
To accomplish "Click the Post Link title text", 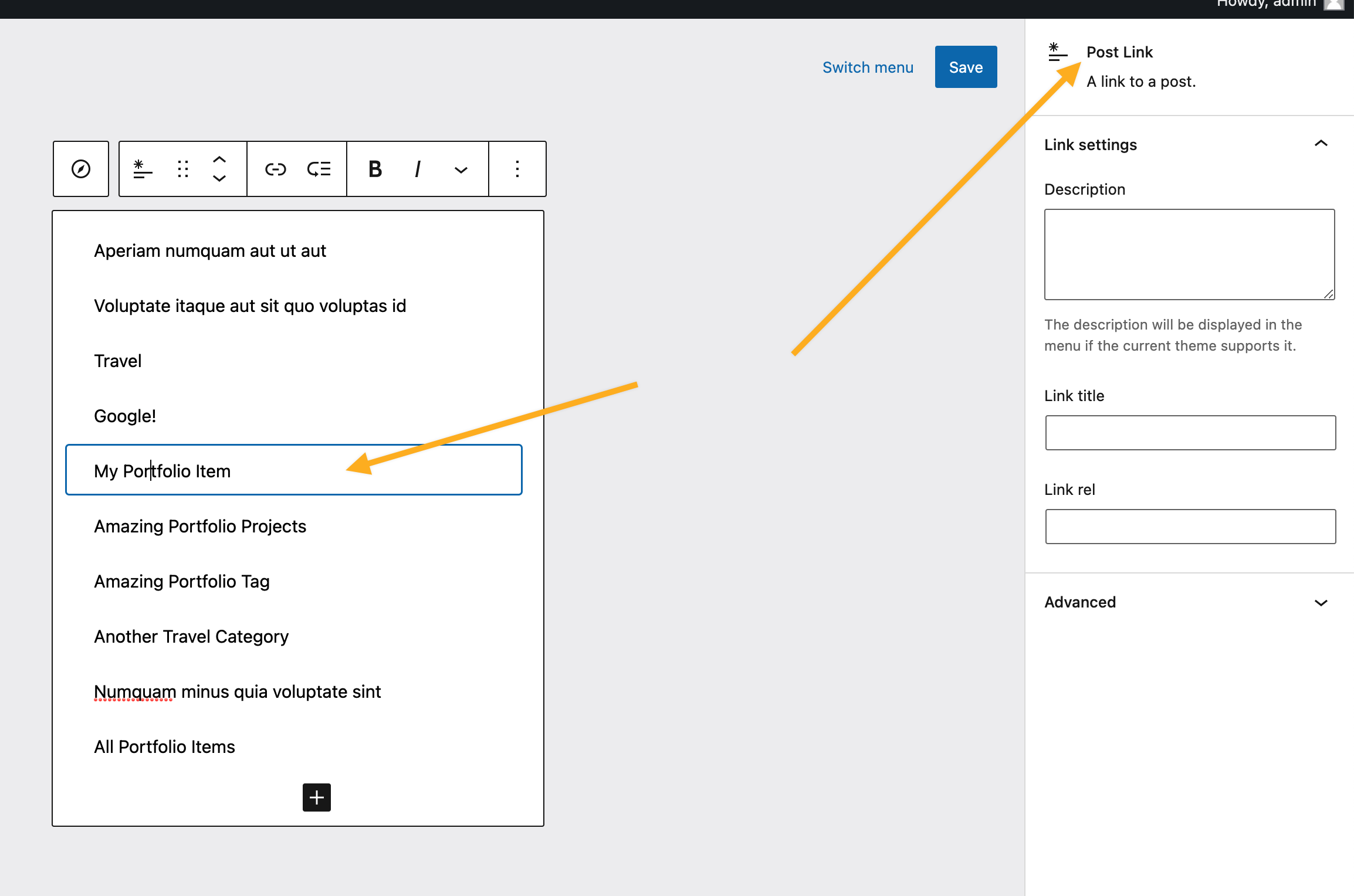I will tap(1119, 52).
